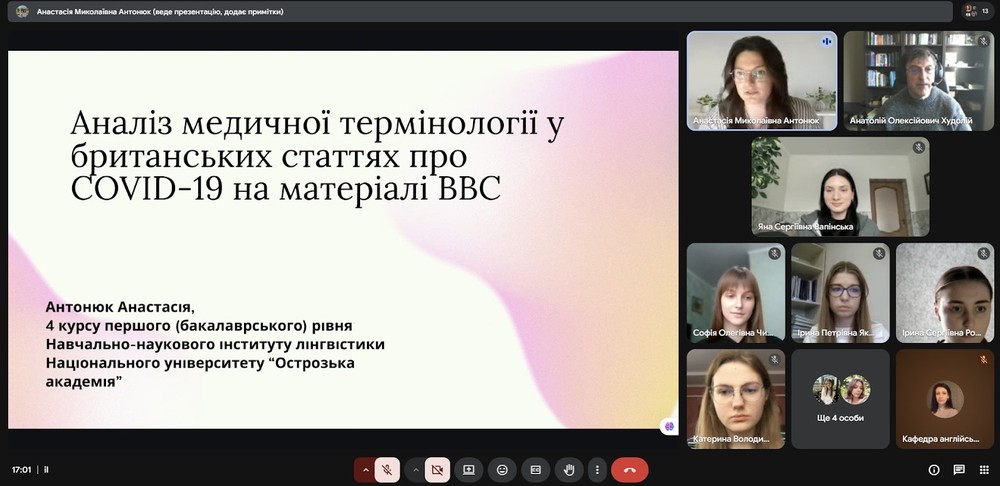
Task: Open the meeting details info icon
Action: pyautogui.click(x=934, y=469)
